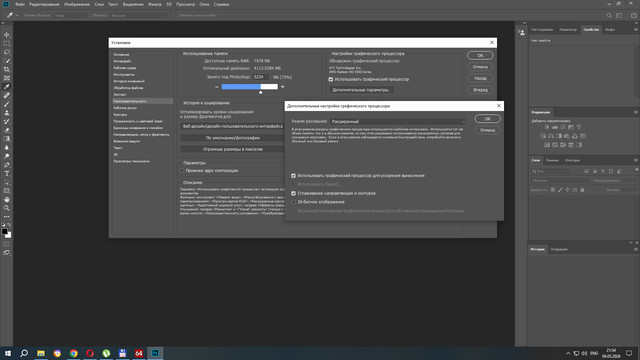Click OK in the Установки window
640x360 pixels.
pos(480,56)
